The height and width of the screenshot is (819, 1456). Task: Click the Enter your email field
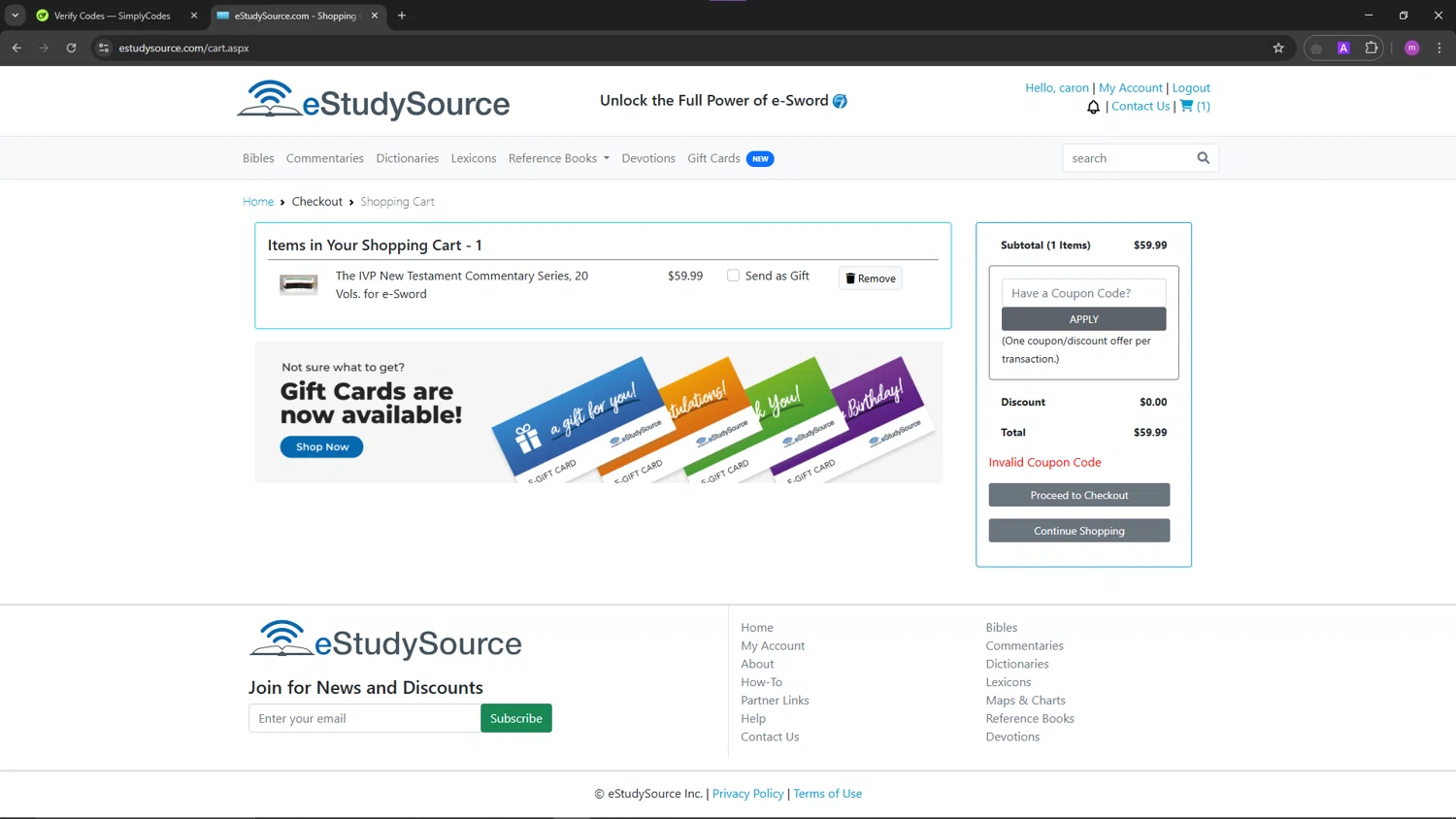click(x=365, y=718)
